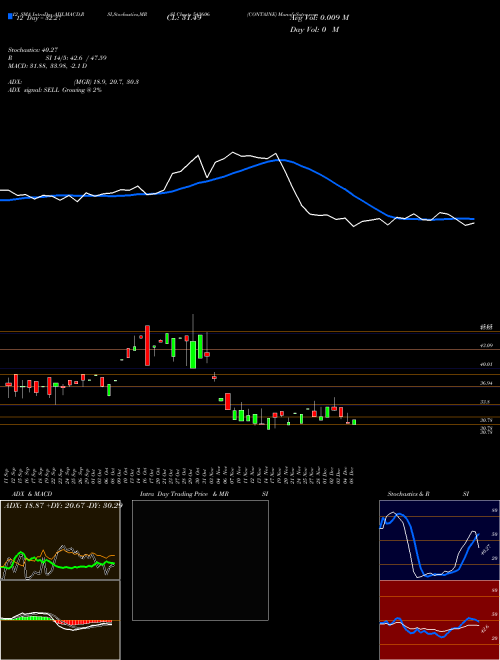Click the 36.94 price axis label
Screen dimensions: 500x660
[486, 383]
